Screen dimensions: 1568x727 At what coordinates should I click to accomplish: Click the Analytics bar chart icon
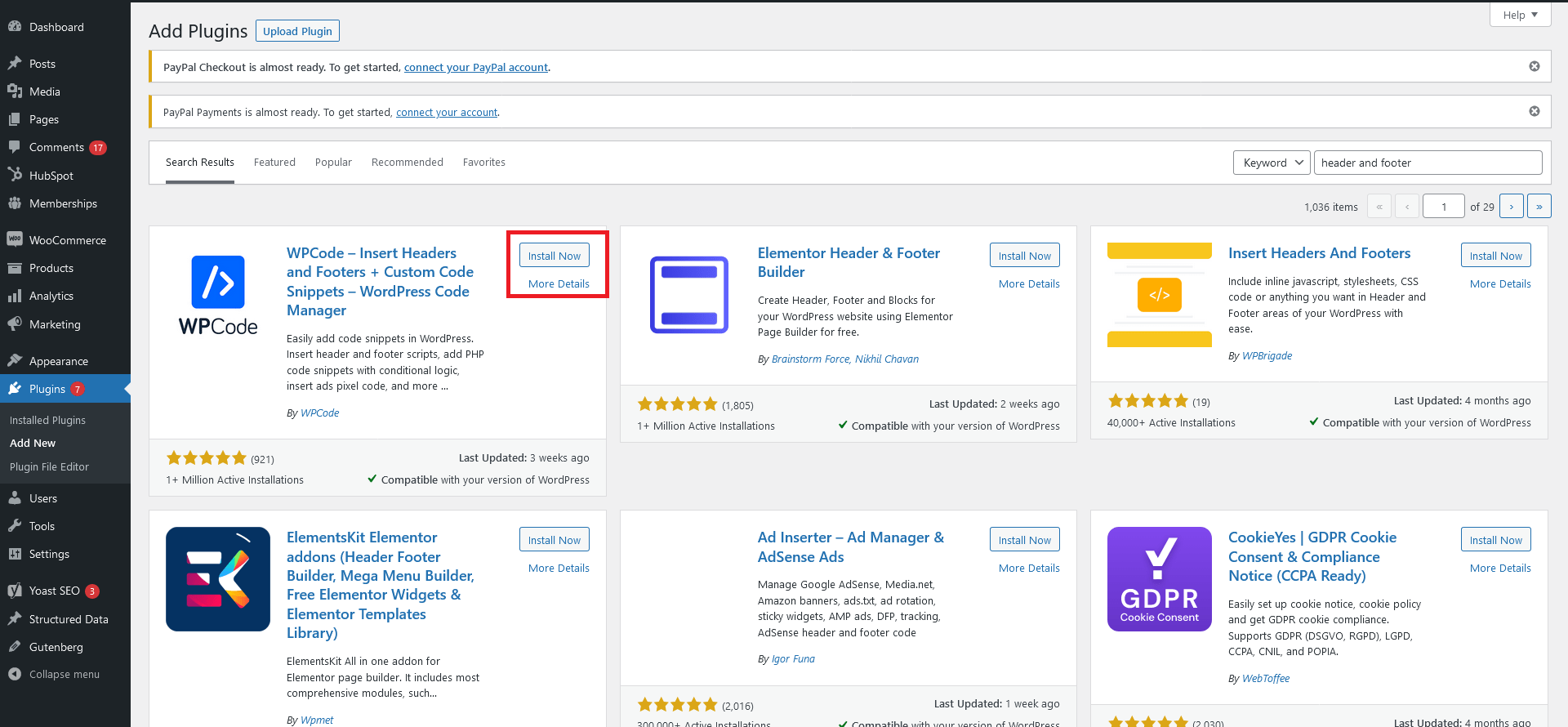pyautogui.click(x=15, y=296)
